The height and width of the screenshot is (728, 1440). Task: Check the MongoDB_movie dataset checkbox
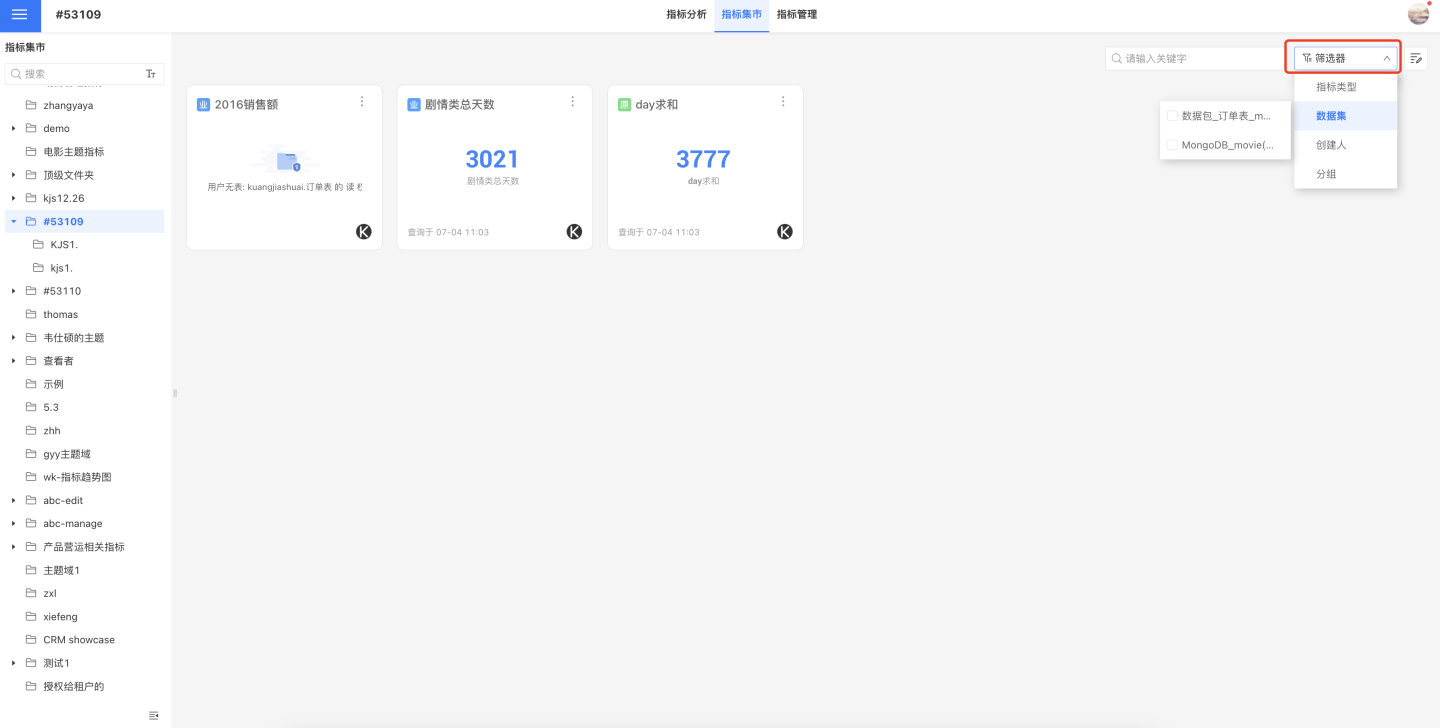click(x=1172, y=145)
